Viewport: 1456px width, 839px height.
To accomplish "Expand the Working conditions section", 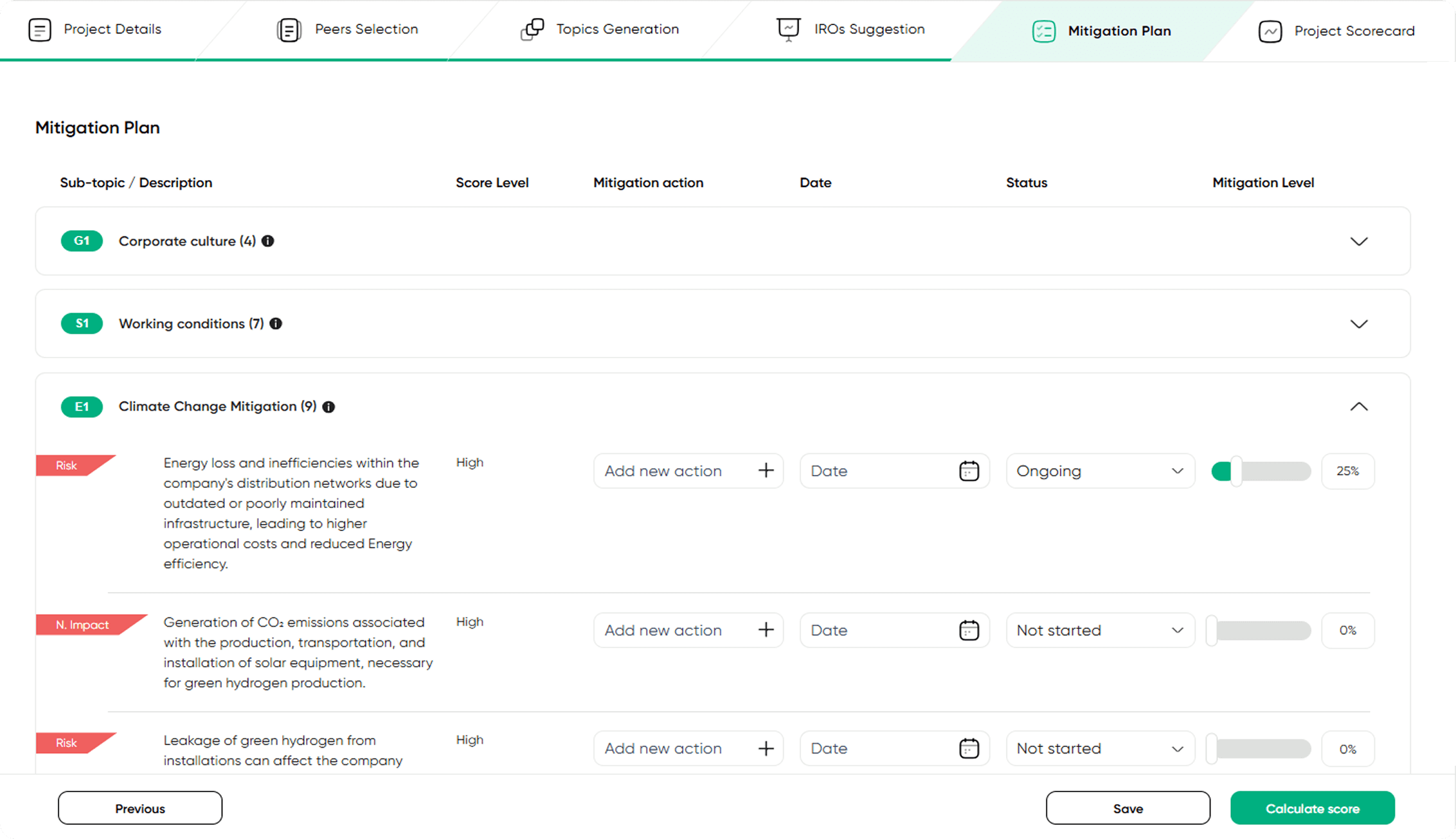I will tap(1358, 324).
